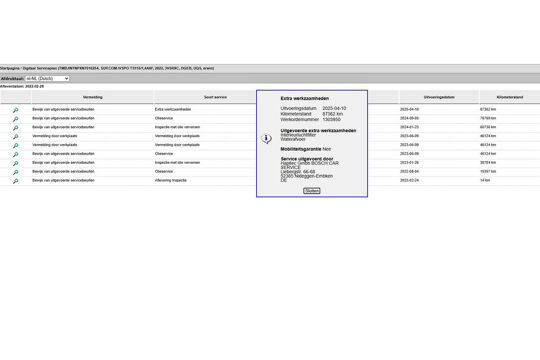Click the Extra werkzaamheden popup title
Image resolution: width=540 pixels, height=360 pixels.
(x=304, y=98)
